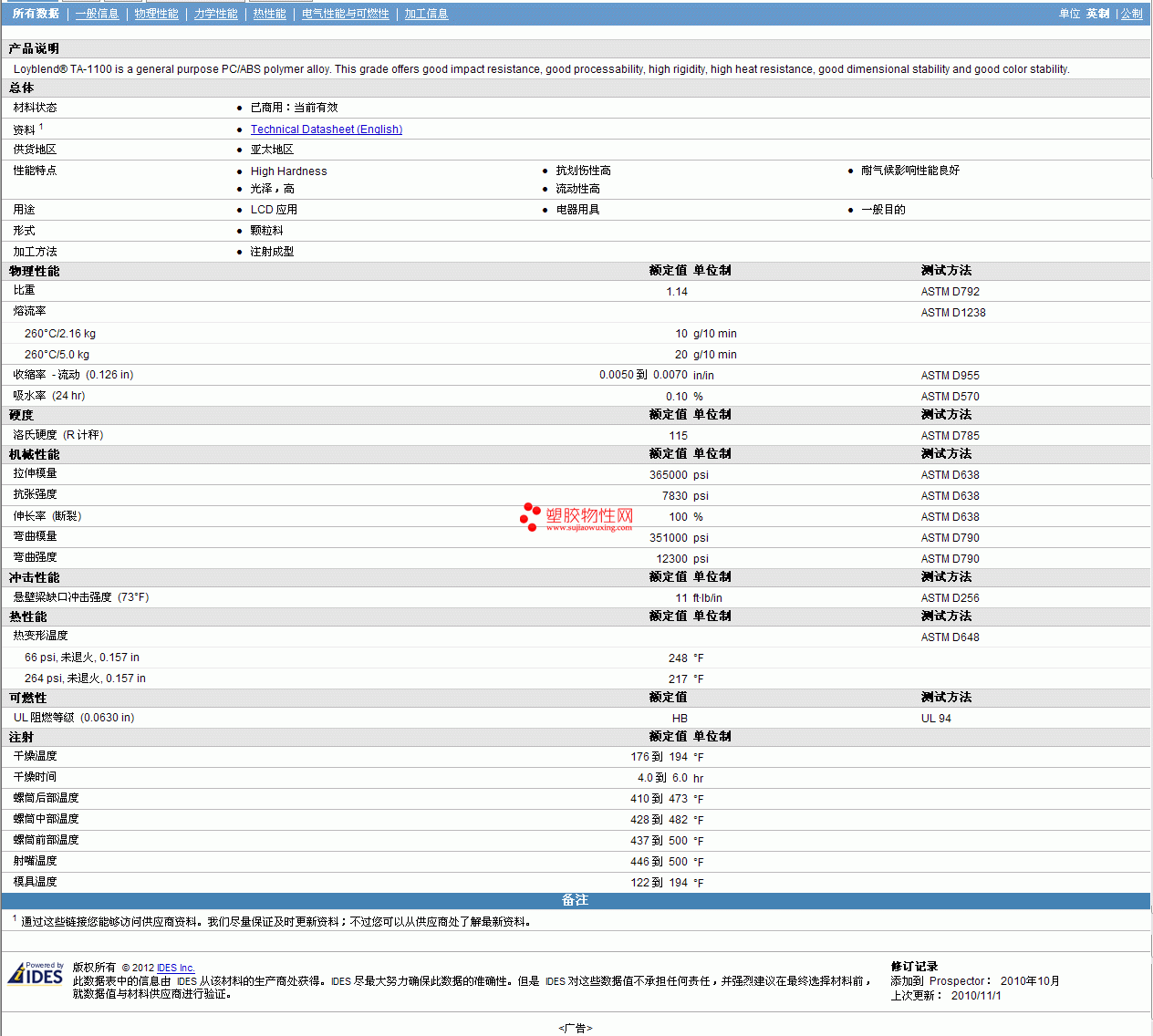
Task: Click the ASTM D1238 test method
Action: pos(953,313)
